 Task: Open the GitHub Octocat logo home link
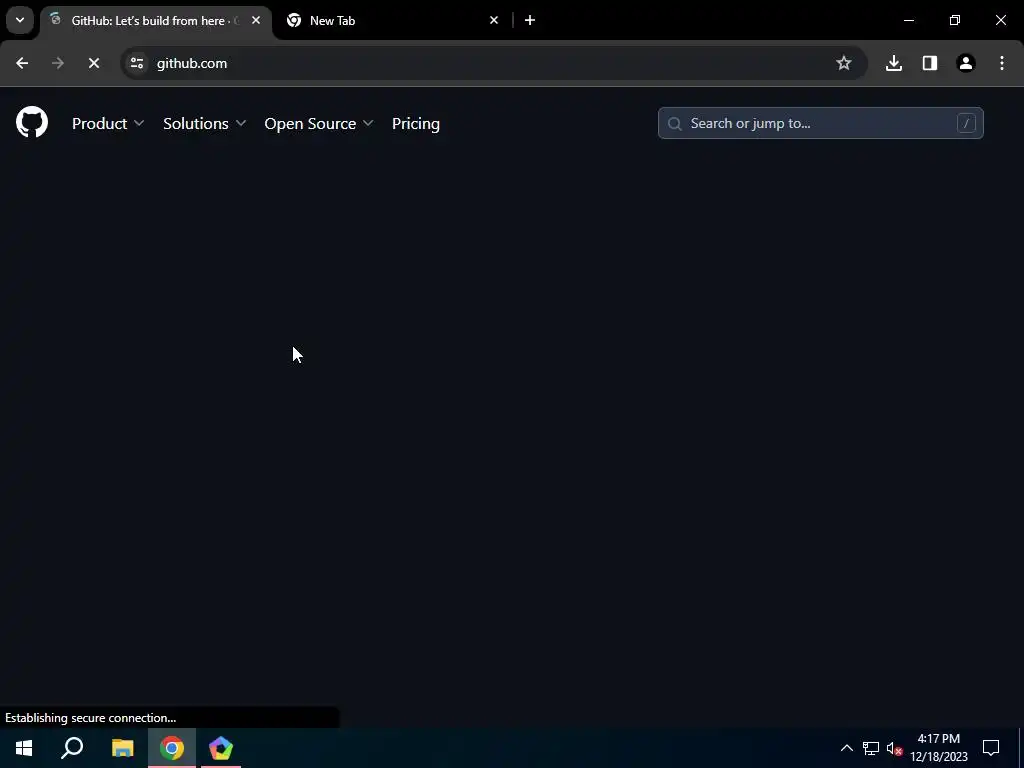[32, 122]
